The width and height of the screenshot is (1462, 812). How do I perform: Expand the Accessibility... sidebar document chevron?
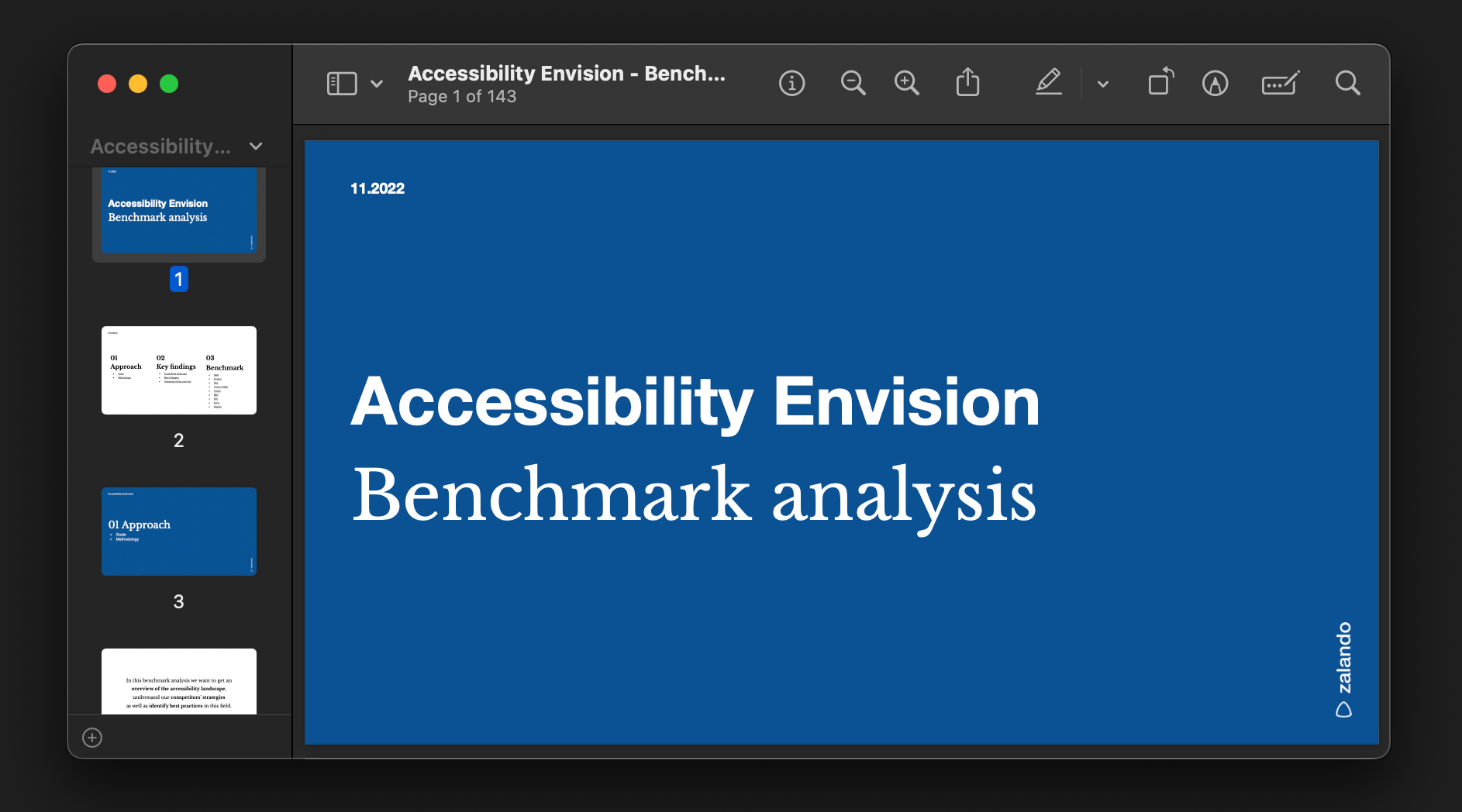point(256,146)
